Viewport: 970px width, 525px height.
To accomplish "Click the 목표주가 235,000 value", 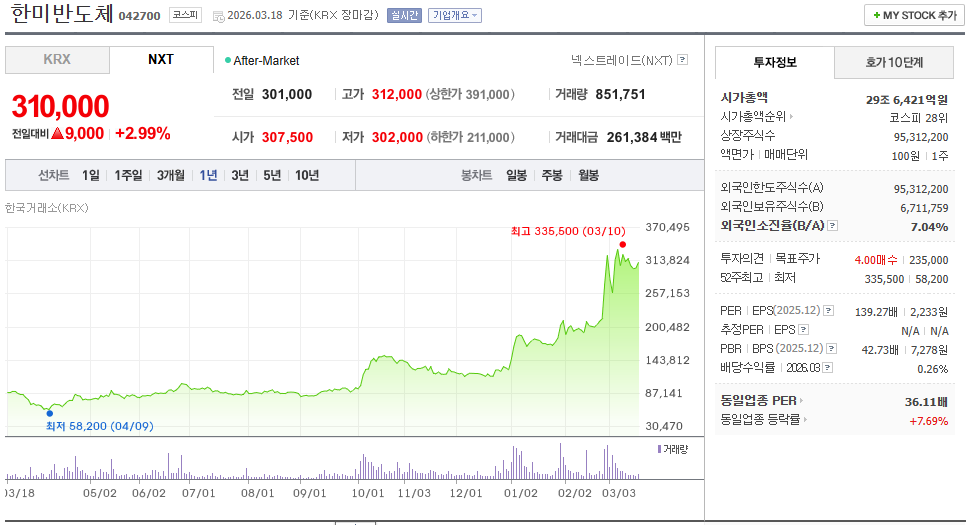I will pos(929,260).
